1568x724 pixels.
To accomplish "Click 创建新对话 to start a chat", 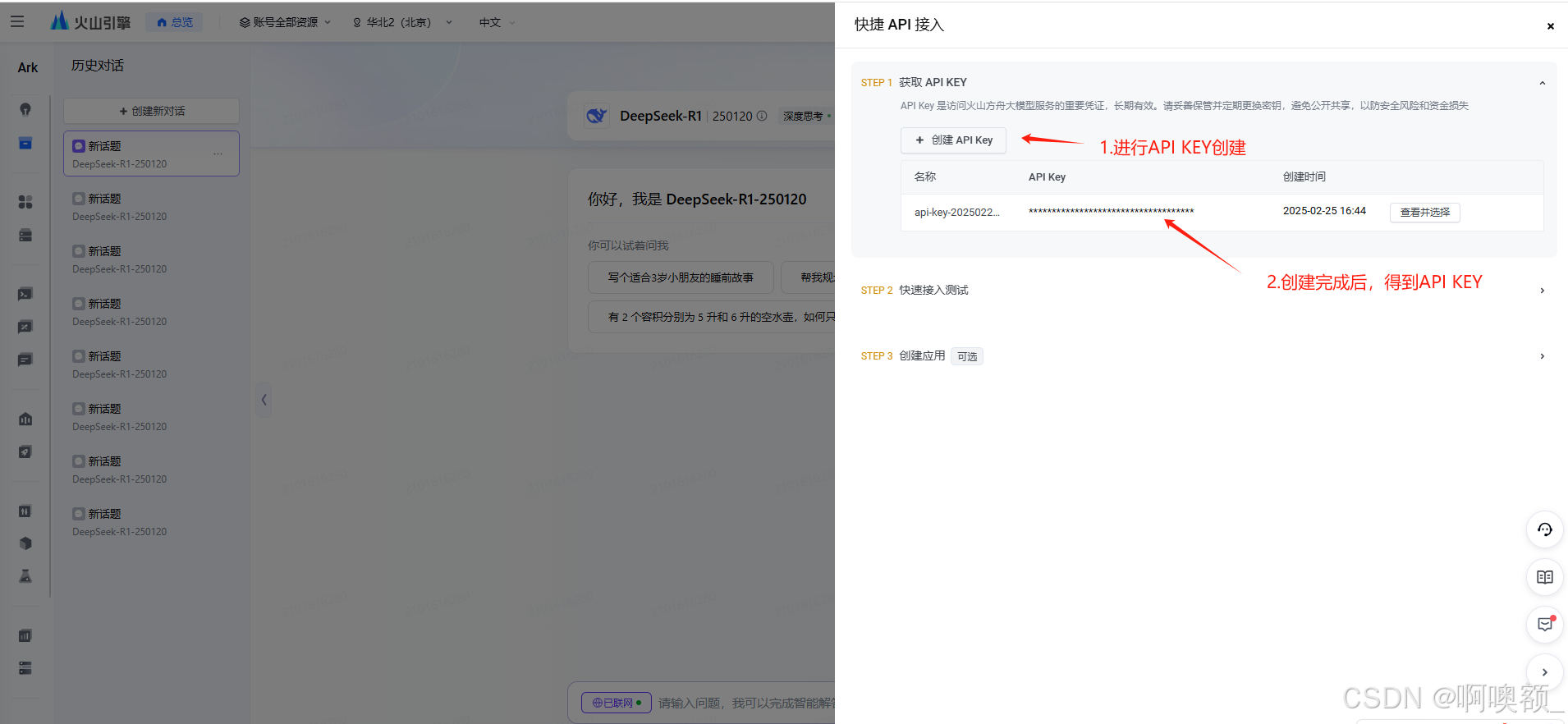I will point(151,111).
